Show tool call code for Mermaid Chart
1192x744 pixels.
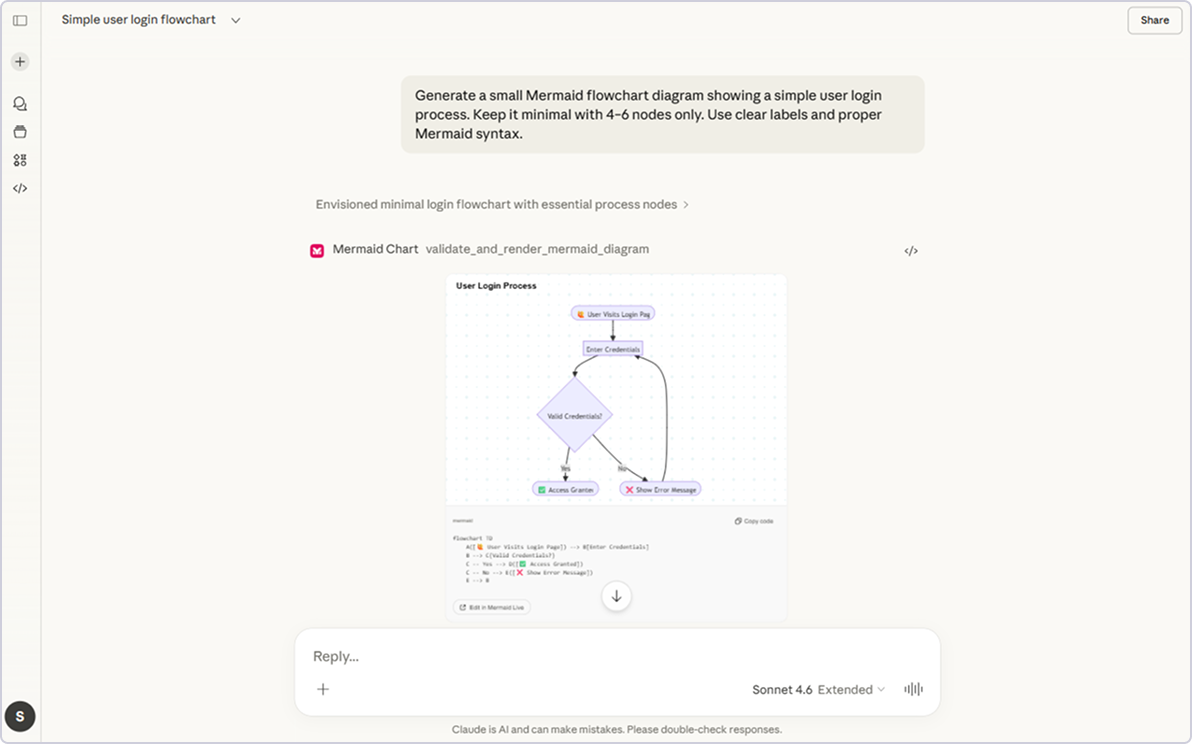910,251
